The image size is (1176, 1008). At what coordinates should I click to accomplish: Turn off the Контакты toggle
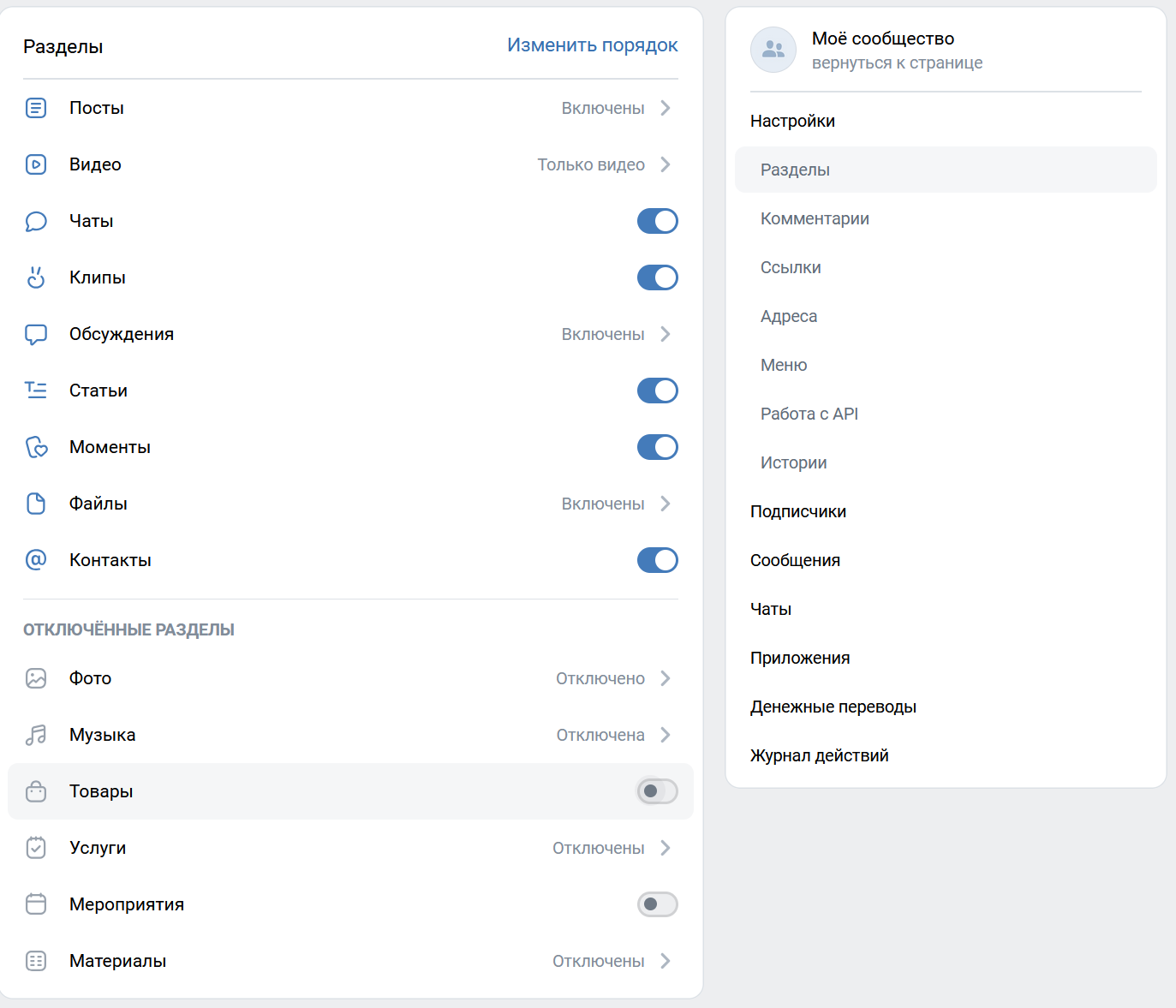coord(657,560)
